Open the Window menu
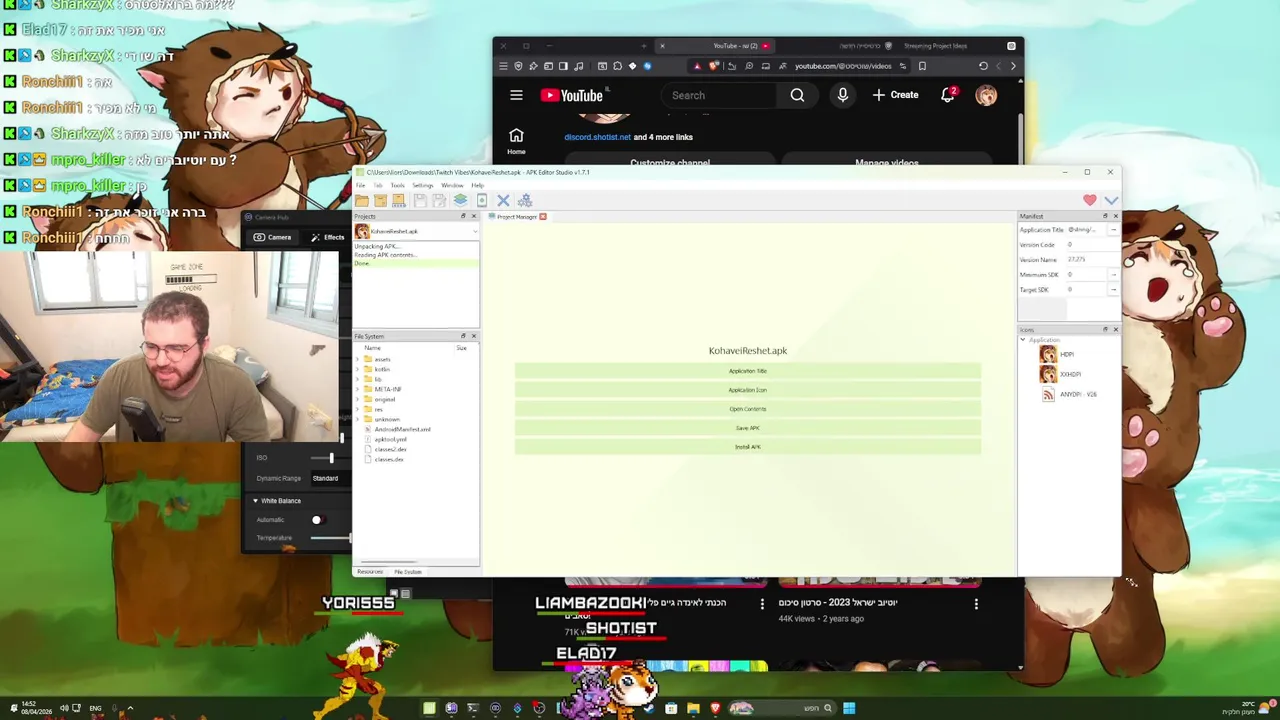Image resolution: width=1280 pixels, height=720 pixels. (452, 185)
